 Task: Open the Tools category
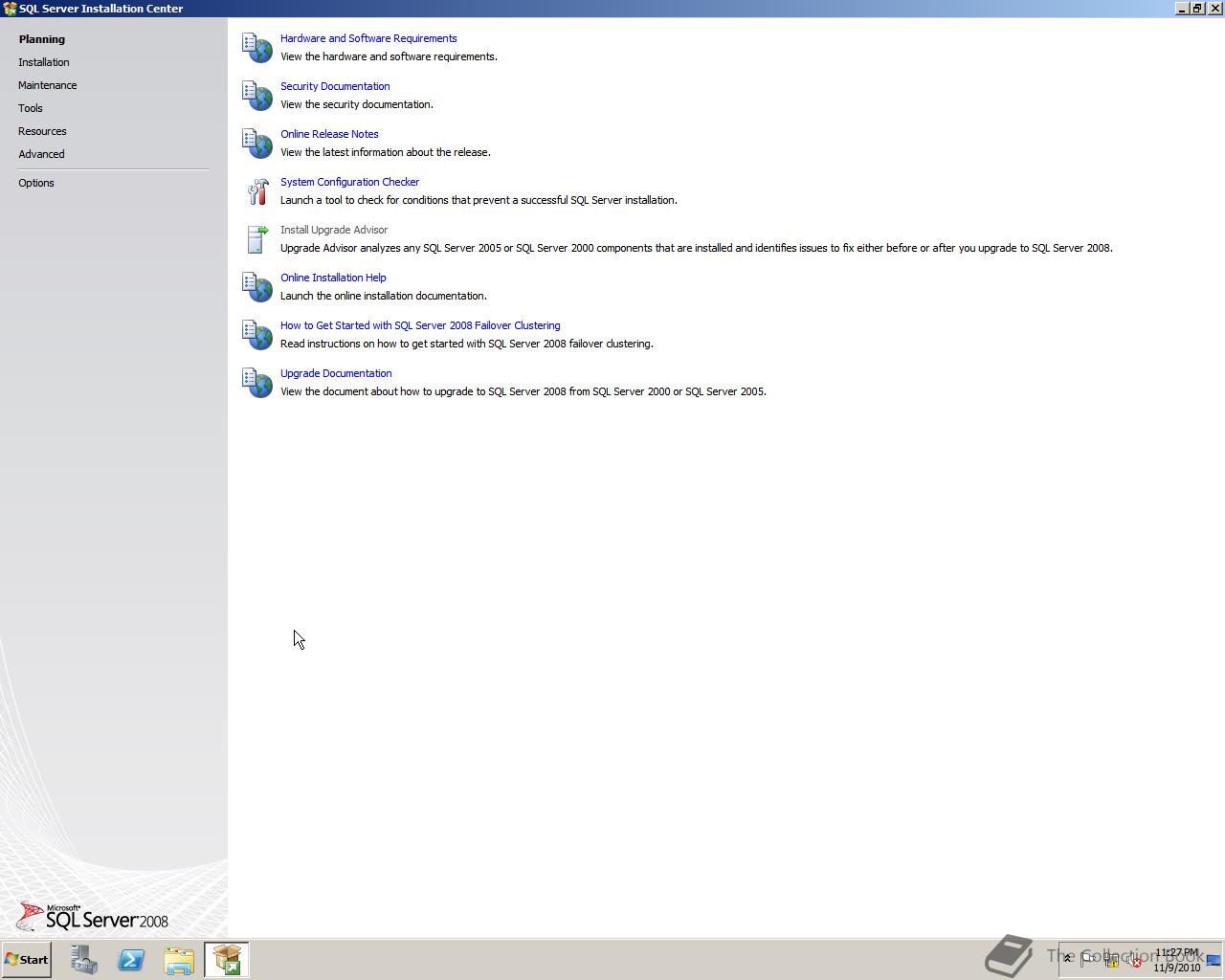pyautogui.click(x=31, y=108)
